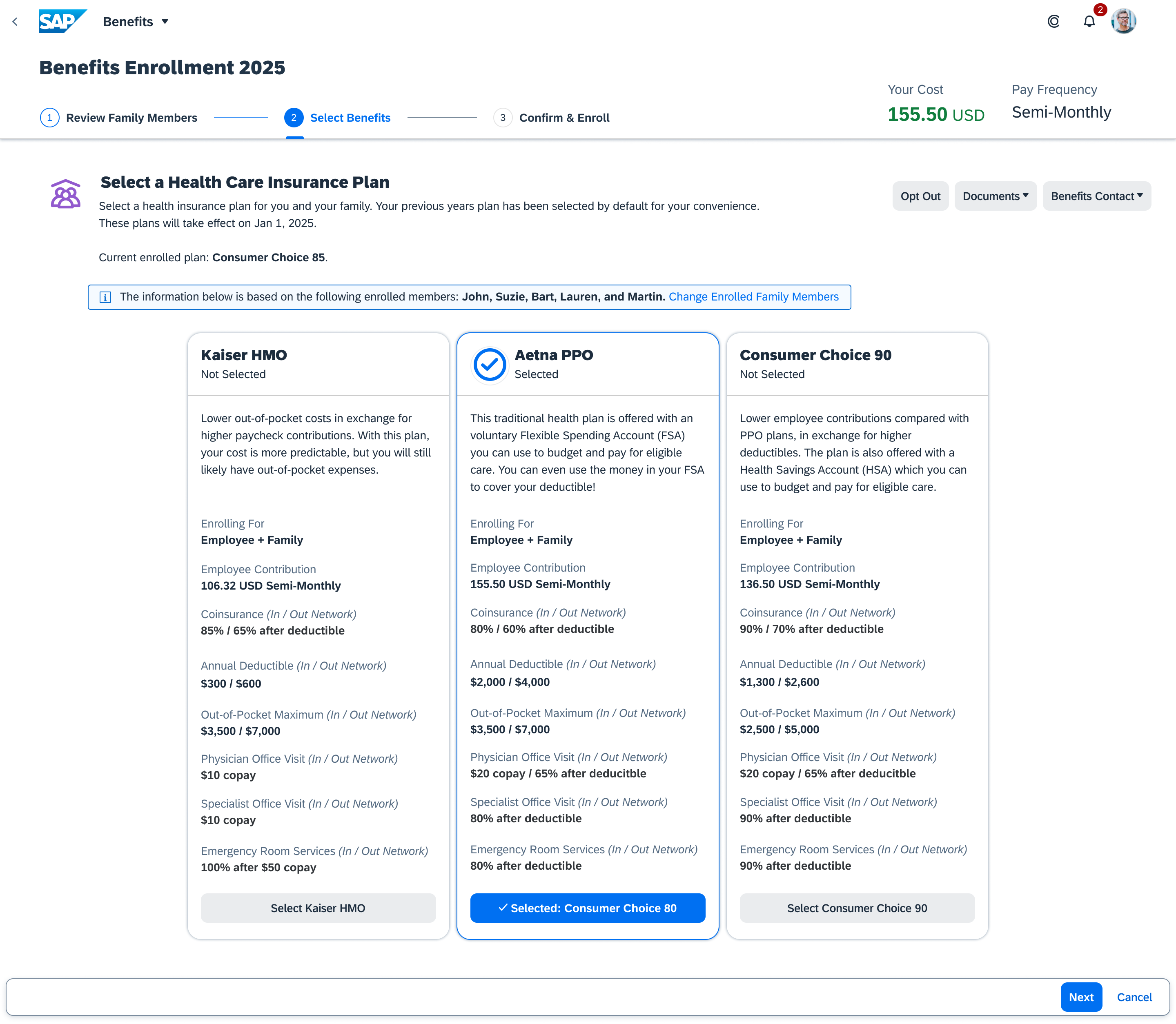Open the Joule copilot icon

click(1053, 22)
